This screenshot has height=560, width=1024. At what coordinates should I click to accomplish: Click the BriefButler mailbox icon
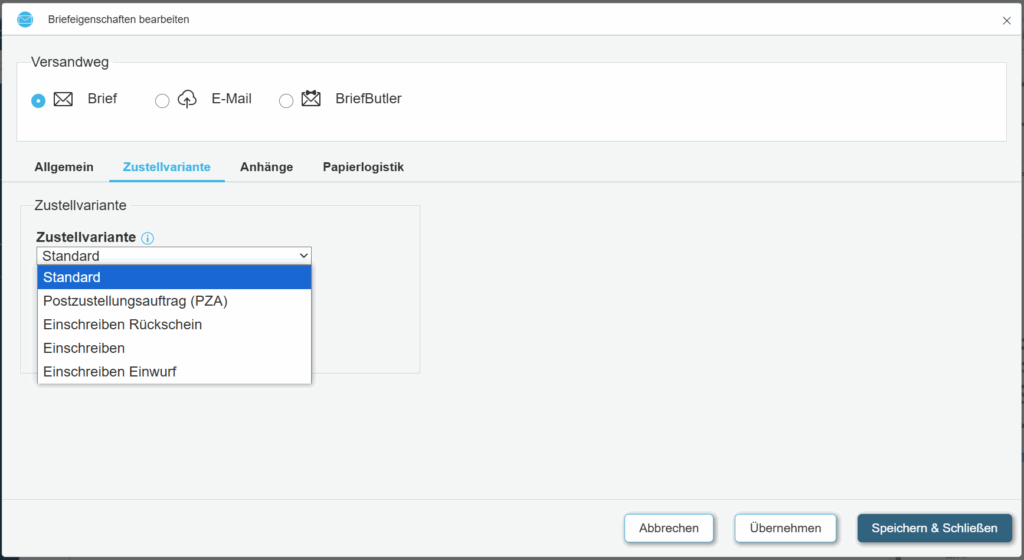[311, 99]
